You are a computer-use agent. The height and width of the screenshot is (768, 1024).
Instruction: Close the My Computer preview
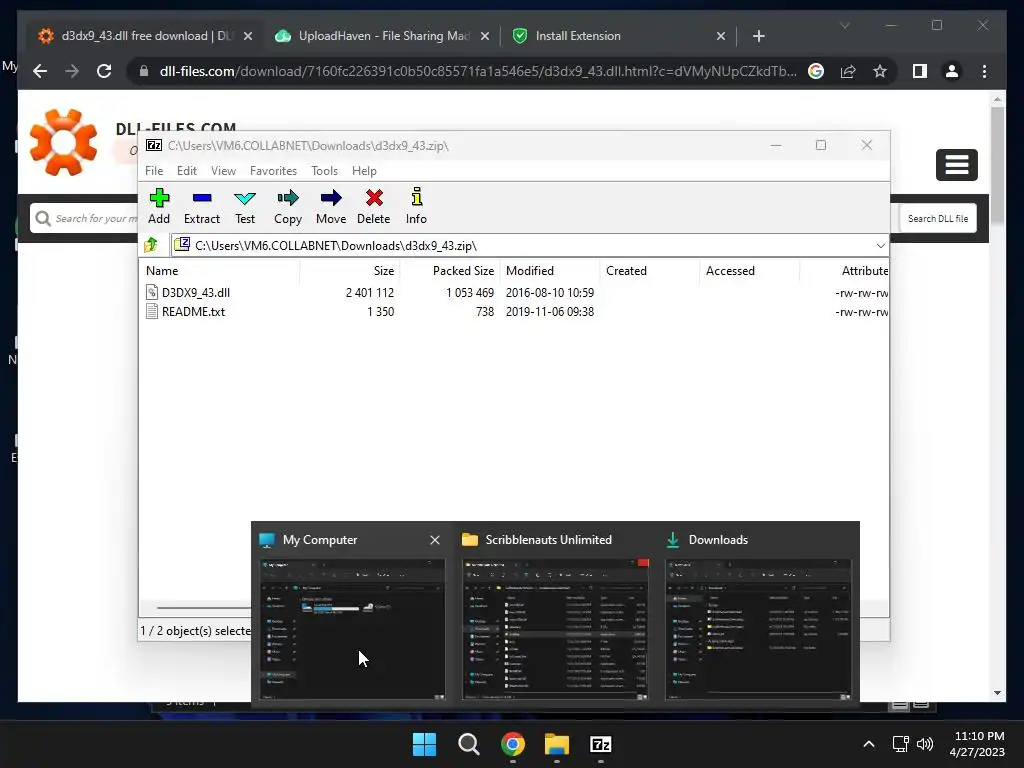tap(435, 540)
